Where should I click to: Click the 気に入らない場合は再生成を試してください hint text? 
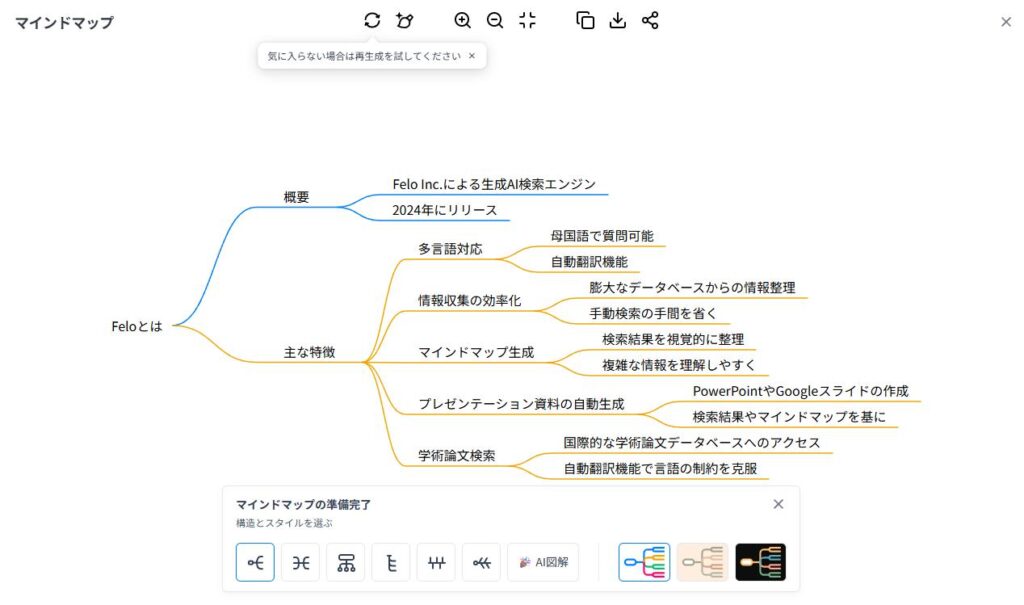(364, 56)
